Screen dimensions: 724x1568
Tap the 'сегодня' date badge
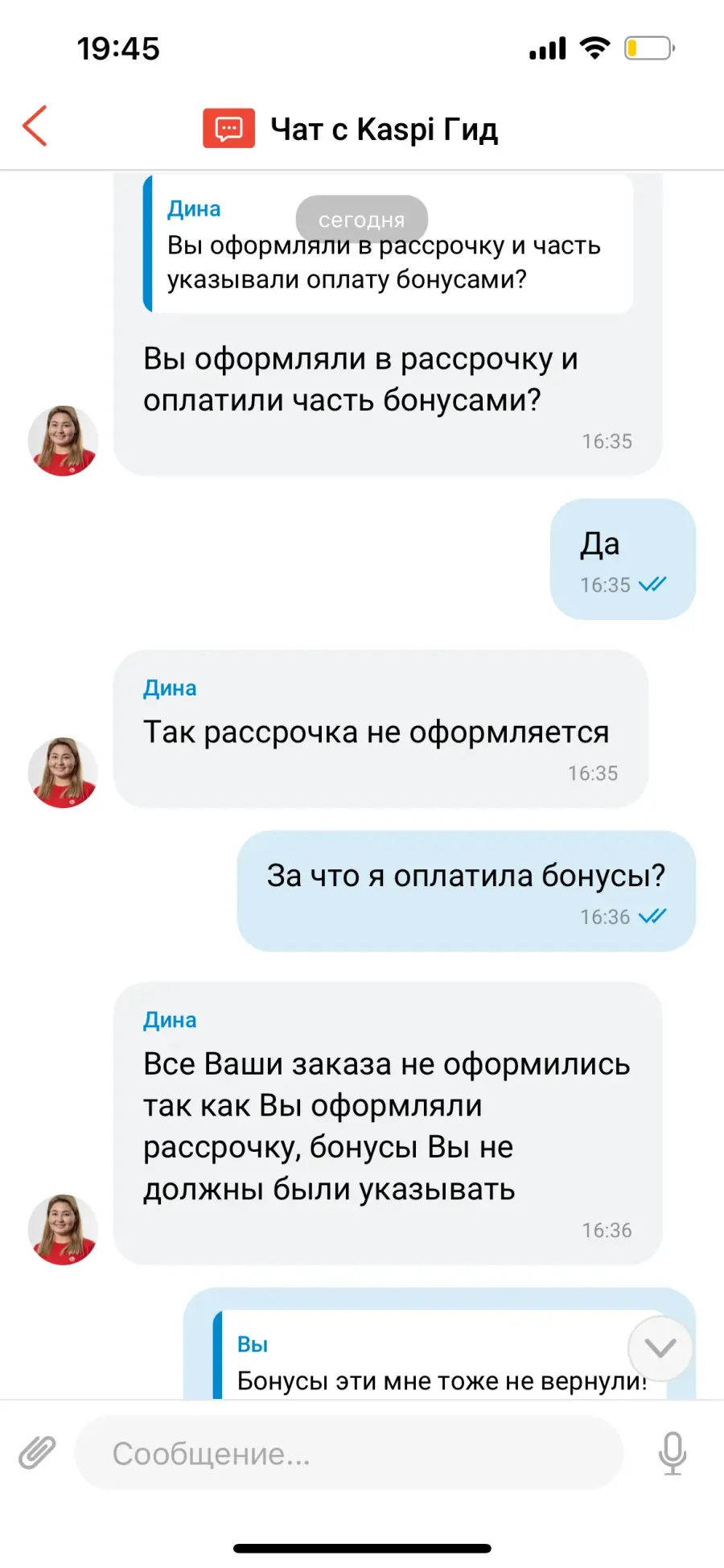click(x=362, y=219)
